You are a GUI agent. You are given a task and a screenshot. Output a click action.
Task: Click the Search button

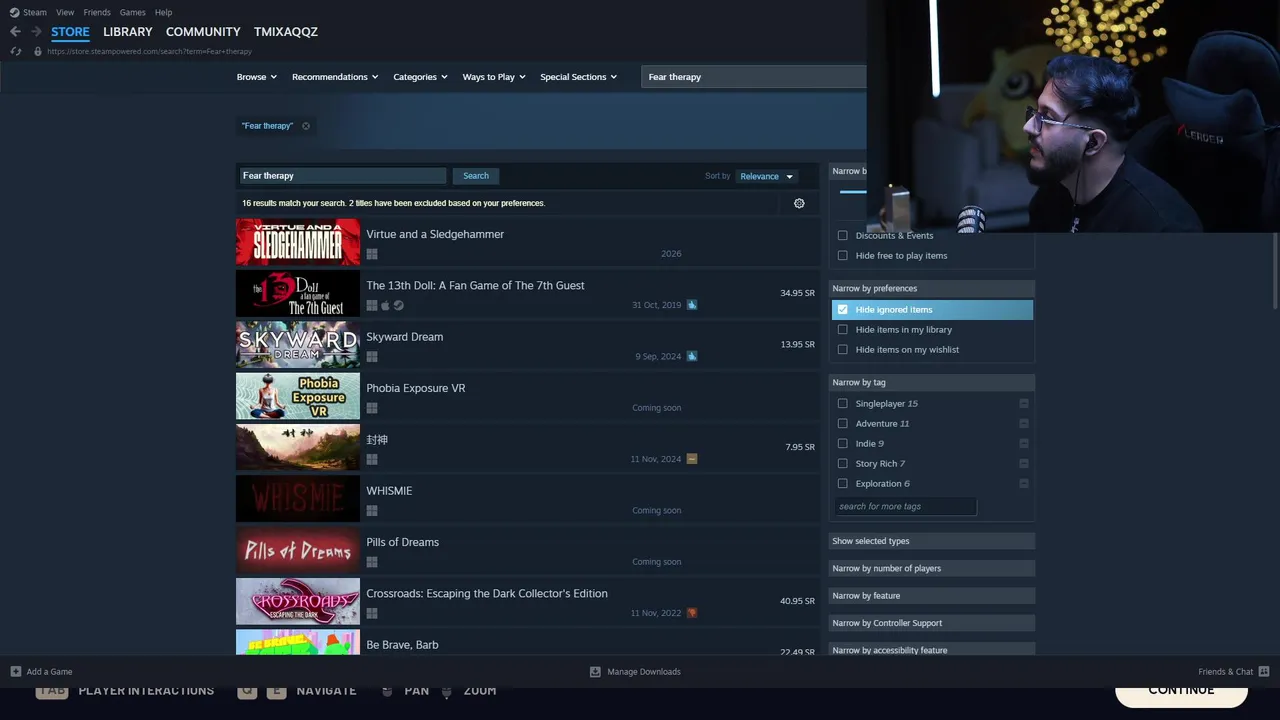click(x=476, y=176)
